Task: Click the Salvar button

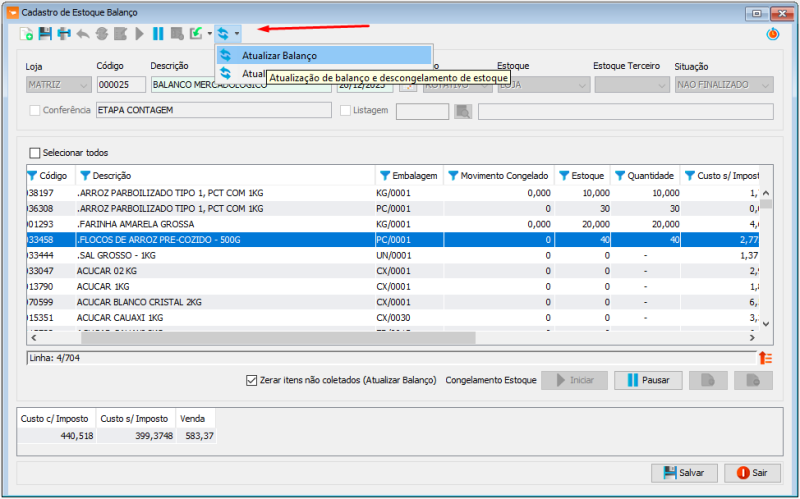Action: [684, 473]
